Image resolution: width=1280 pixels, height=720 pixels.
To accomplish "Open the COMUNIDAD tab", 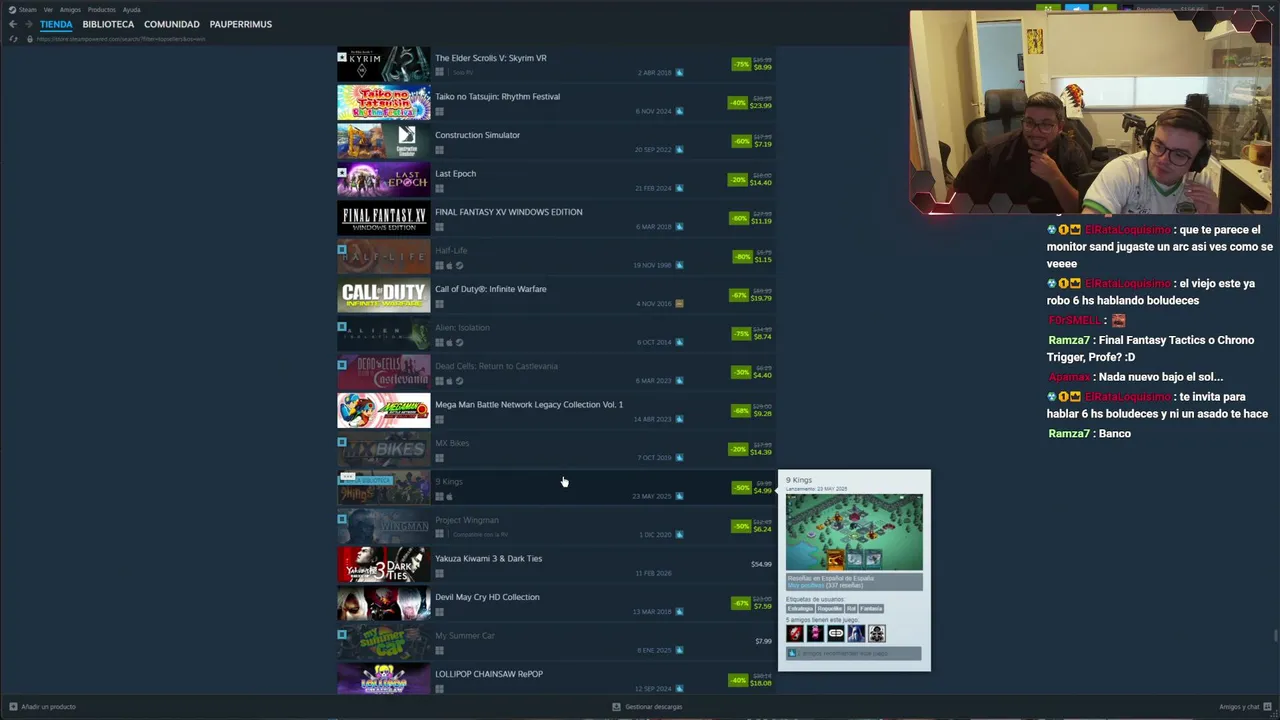I will (x=172, y=24).
